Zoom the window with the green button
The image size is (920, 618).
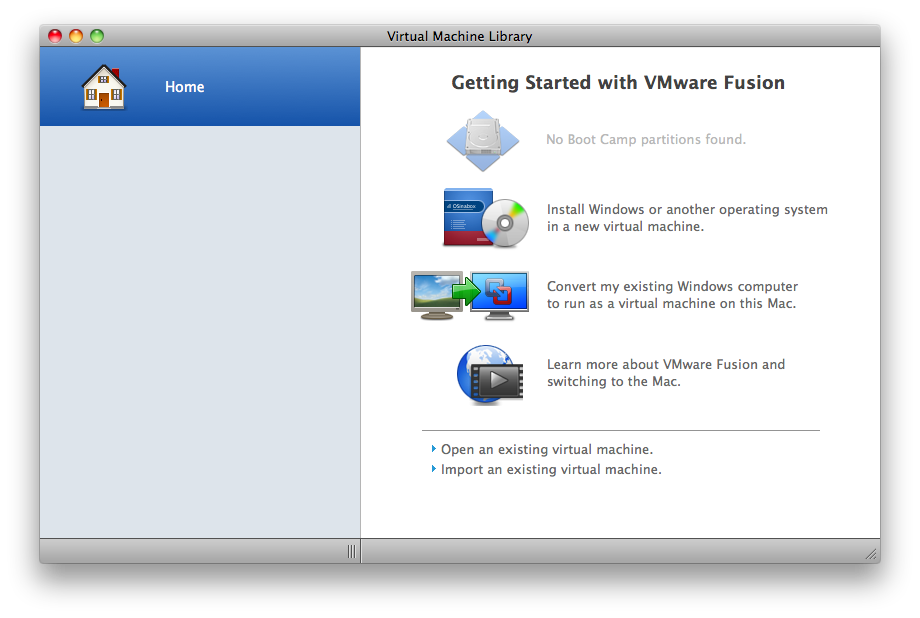(x=97, y=36)
